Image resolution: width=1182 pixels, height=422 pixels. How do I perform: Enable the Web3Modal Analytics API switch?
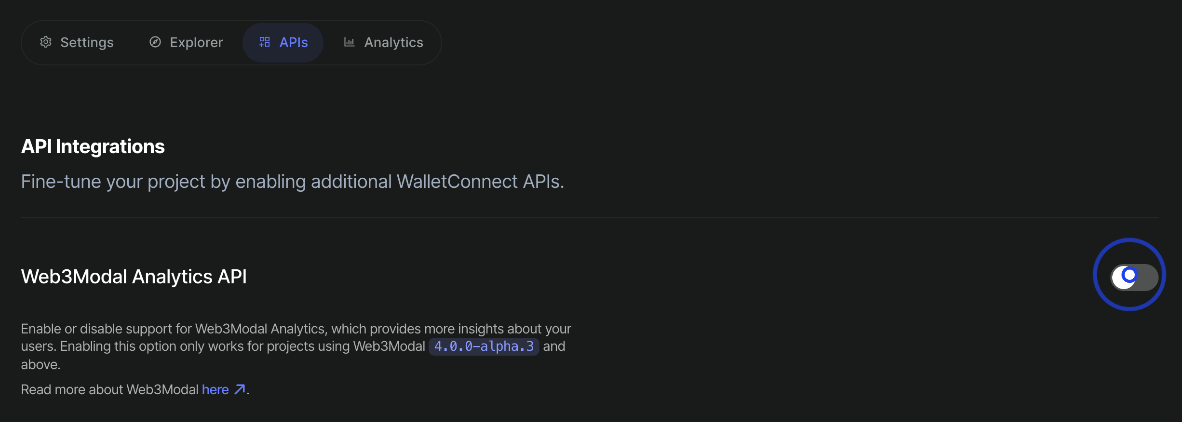pyautogui.click(x=1134, y=276)
